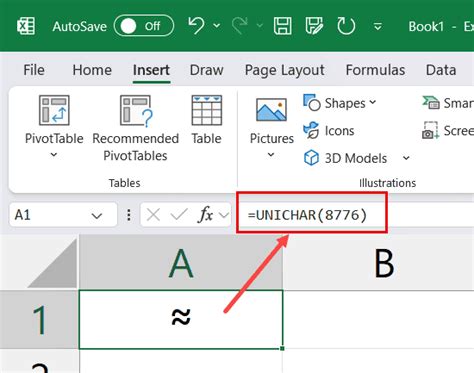Viewport: 474px width, 373px height.
Task: Select column B header
Action: point(379,262)
